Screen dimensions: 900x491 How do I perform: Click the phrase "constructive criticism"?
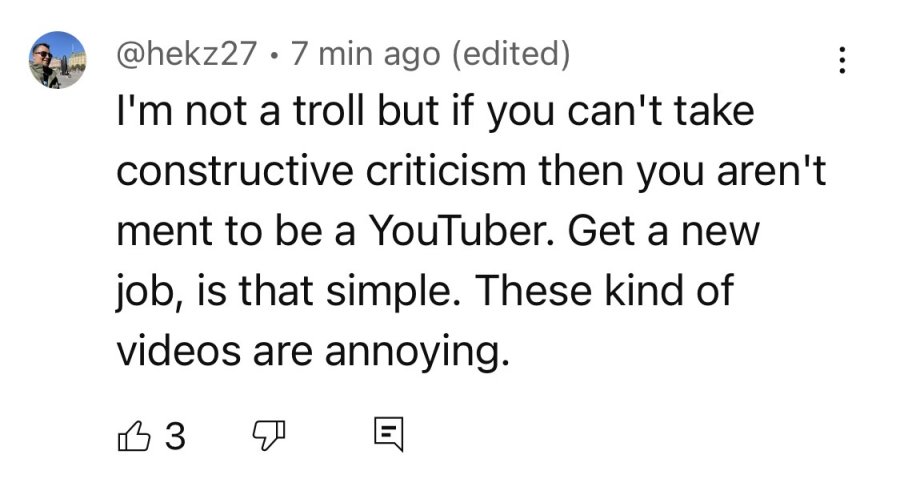321,171
